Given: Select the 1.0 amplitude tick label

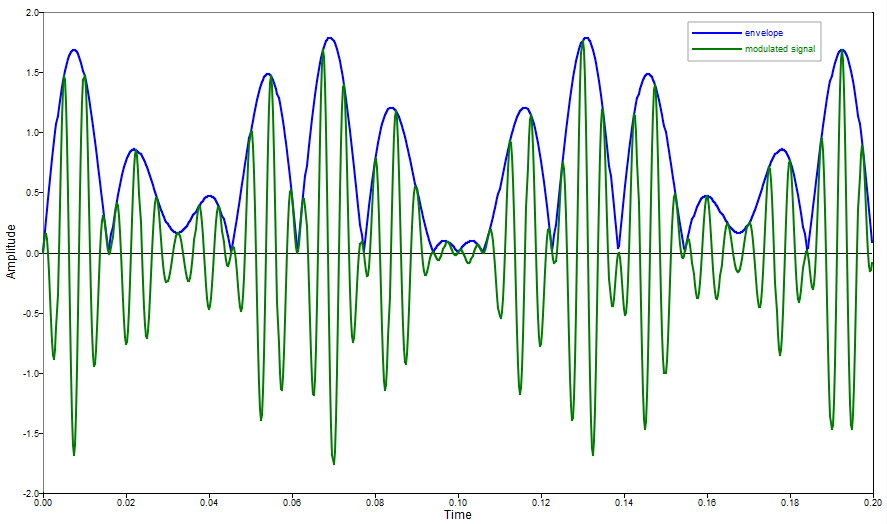Looking at the screenshot, I should pyautogui.click(x=29, y=133).
